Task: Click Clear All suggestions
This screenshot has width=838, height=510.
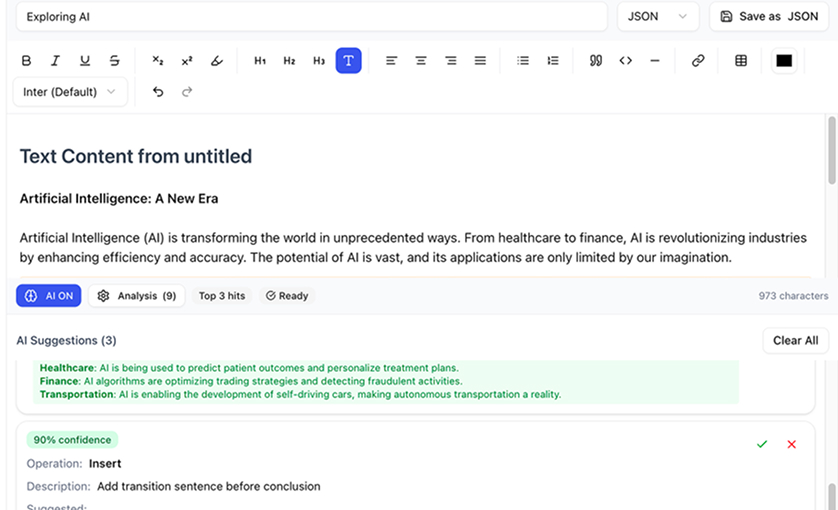Action: point(795,341)
